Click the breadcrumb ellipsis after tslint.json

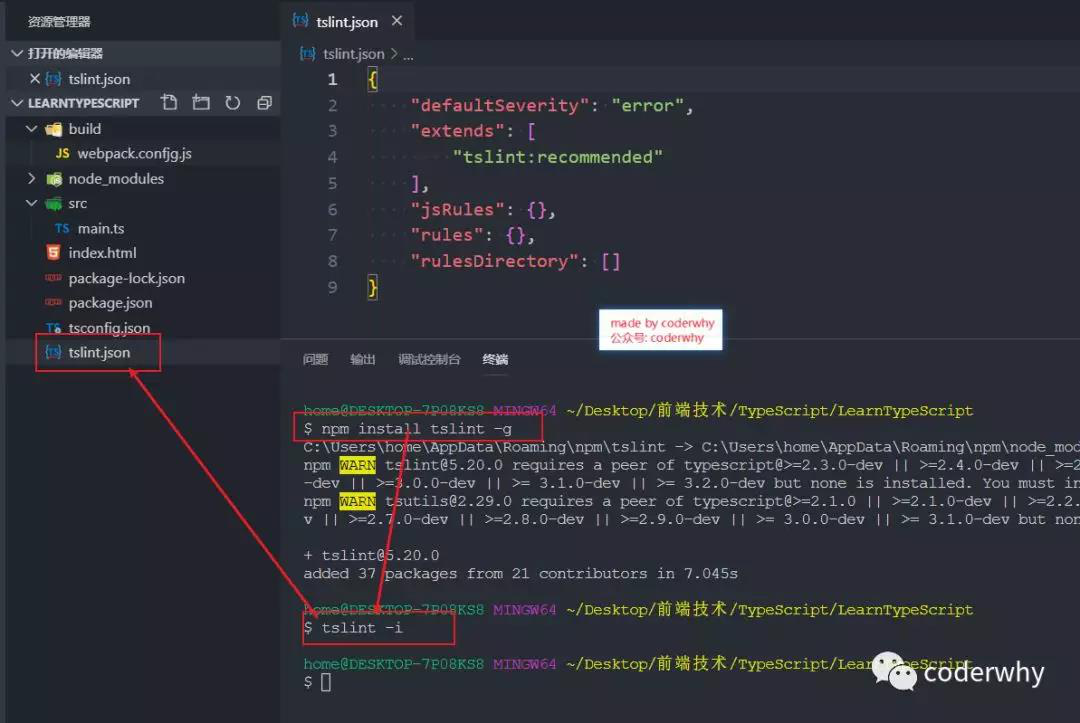pos(408,55)
